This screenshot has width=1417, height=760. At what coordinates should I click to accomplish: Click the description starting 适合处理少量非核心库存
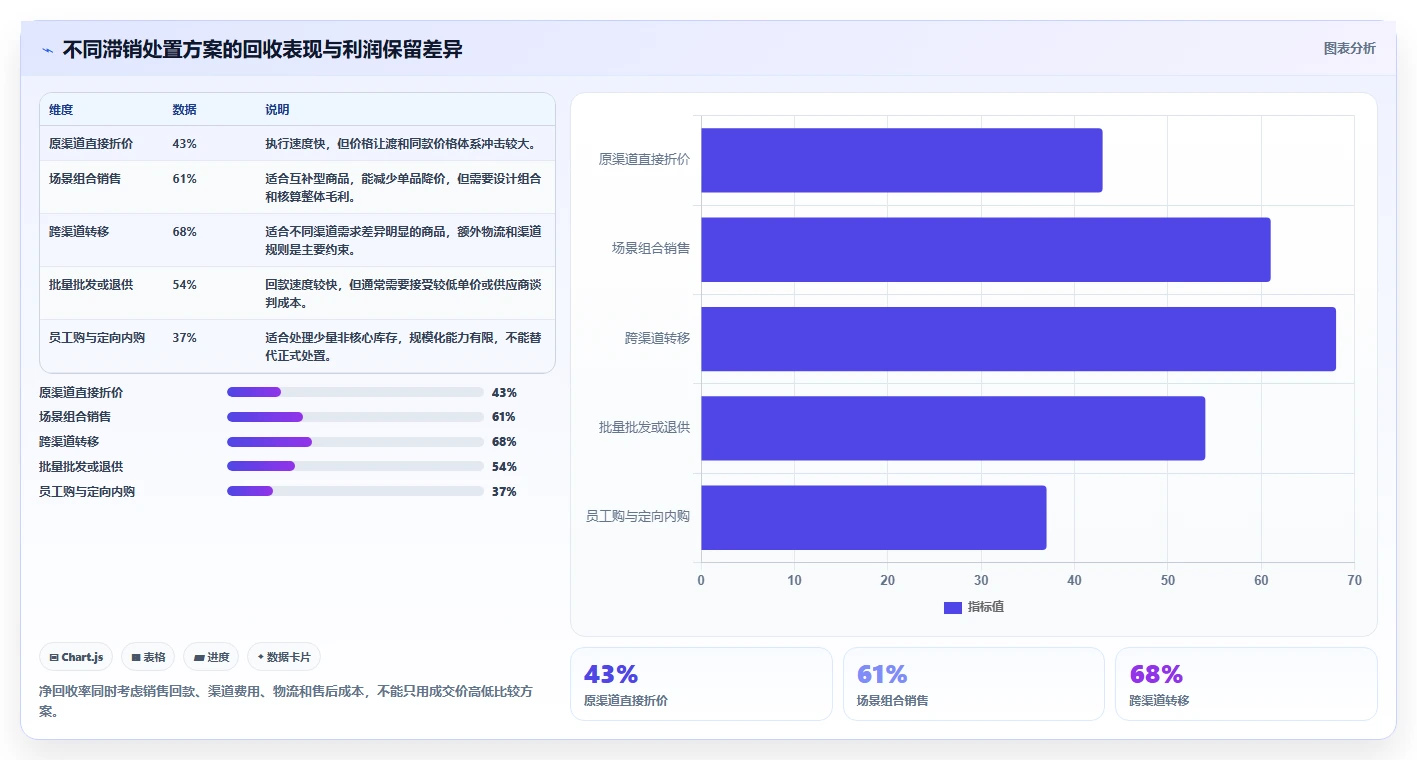(404, 347)
